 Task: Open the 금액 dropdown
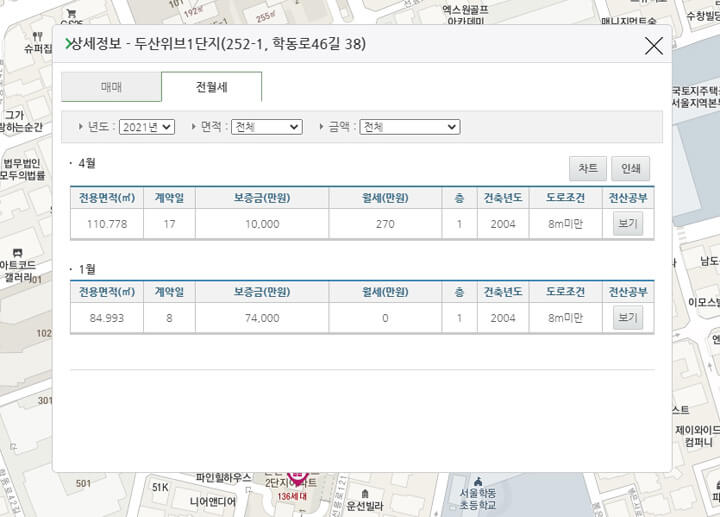[x=410, y=127]
